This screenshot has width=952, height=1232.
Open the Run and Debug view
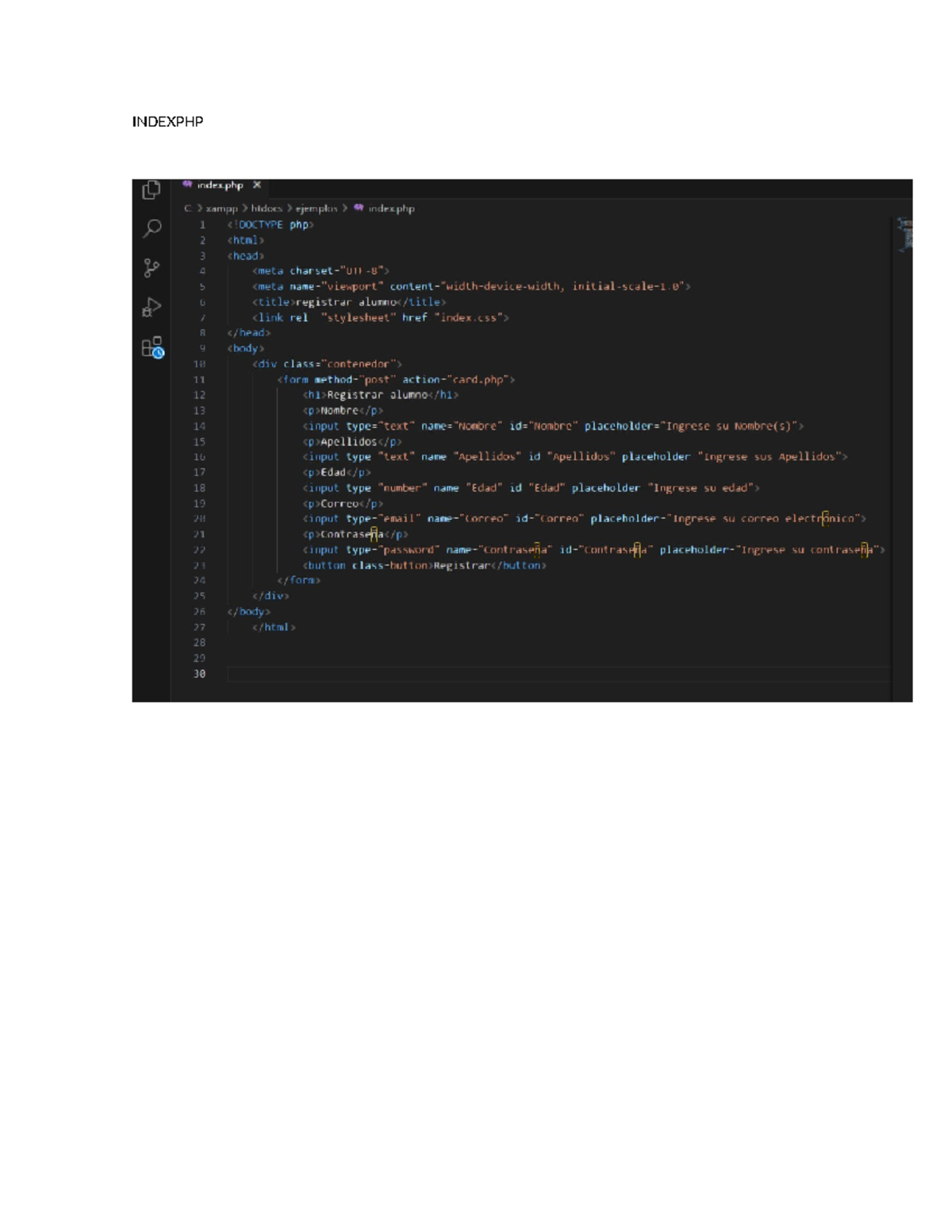click(x=152, y=307)
